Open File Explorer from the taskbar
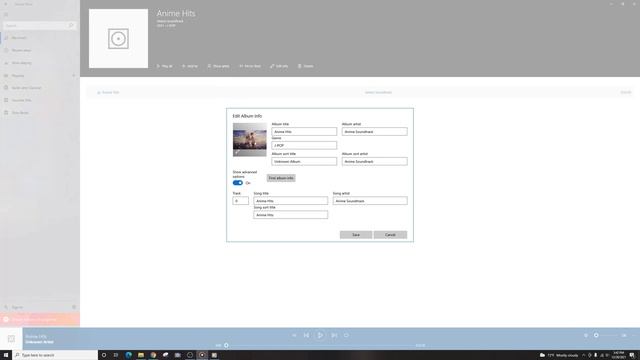 (141, 355)
